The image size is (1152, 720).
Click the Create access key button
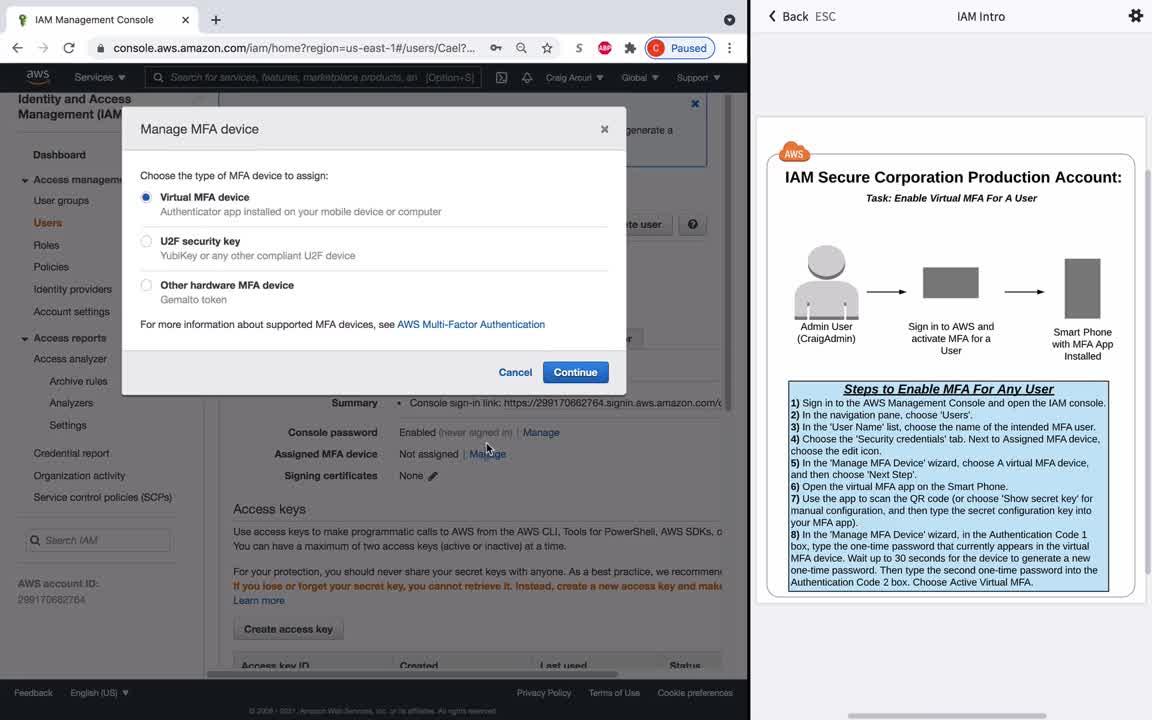click(x=289, y=629)
